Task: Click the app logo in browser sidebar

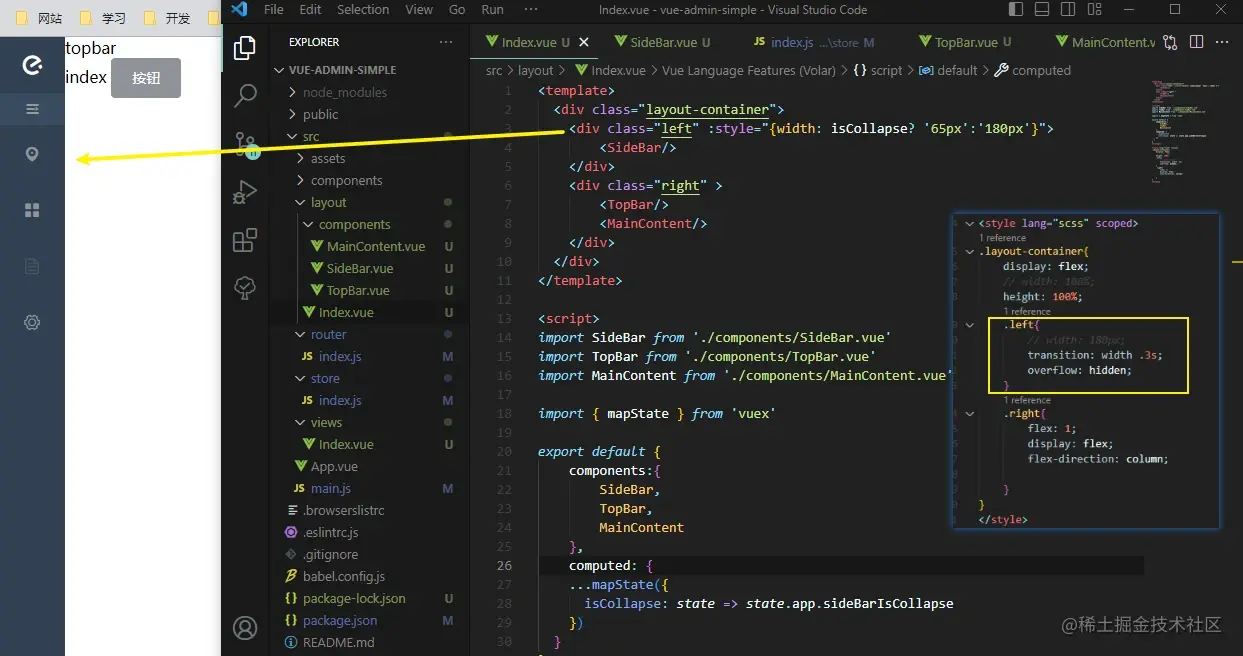Action: pos(32,65)
